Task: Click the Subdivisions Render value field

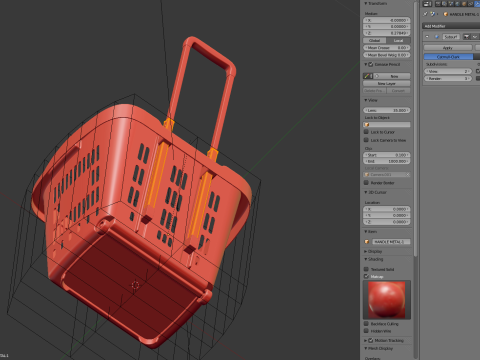Action: click(x=448, y=79)
